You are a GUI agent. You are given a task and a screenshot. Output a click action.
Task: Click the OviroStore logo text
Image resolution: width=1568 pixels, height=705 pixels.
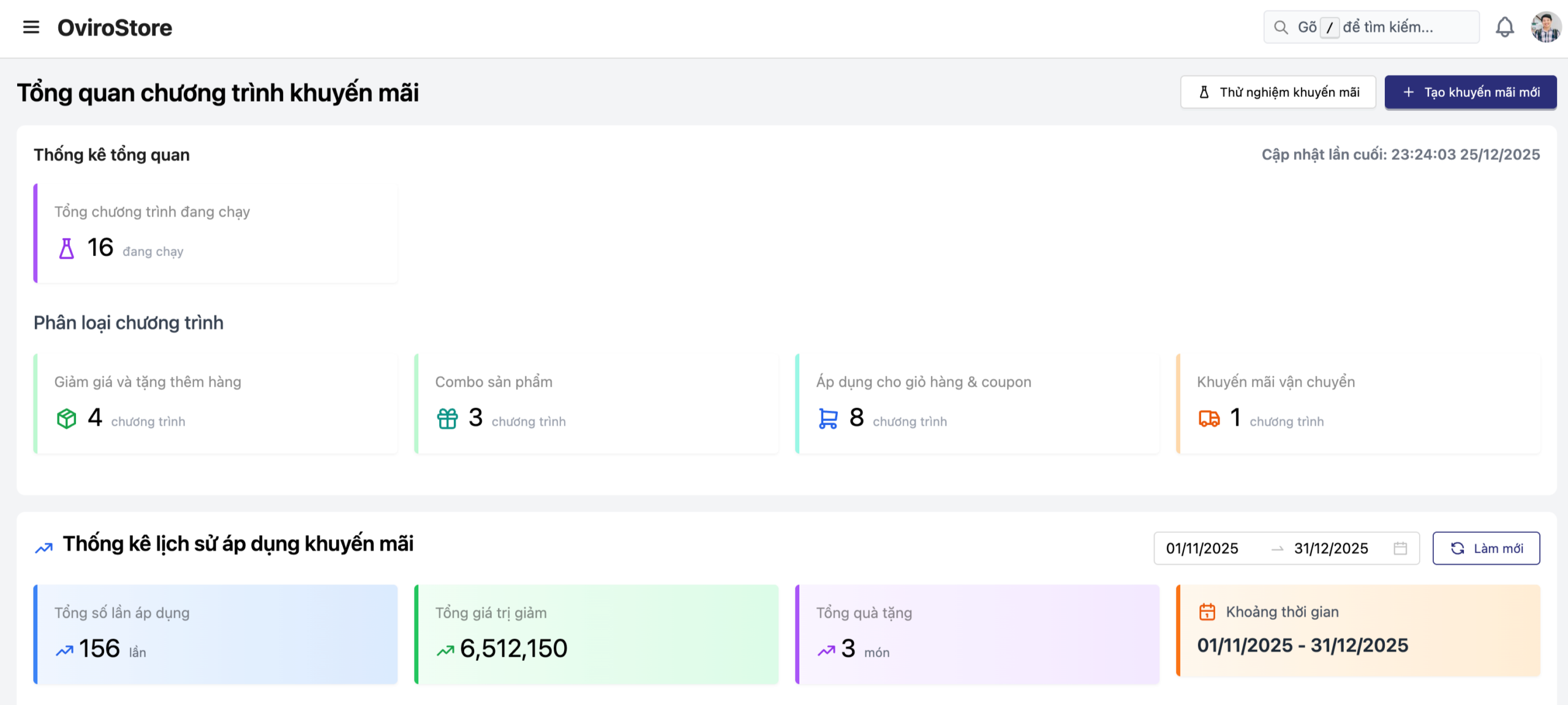(x=115, y=28)
